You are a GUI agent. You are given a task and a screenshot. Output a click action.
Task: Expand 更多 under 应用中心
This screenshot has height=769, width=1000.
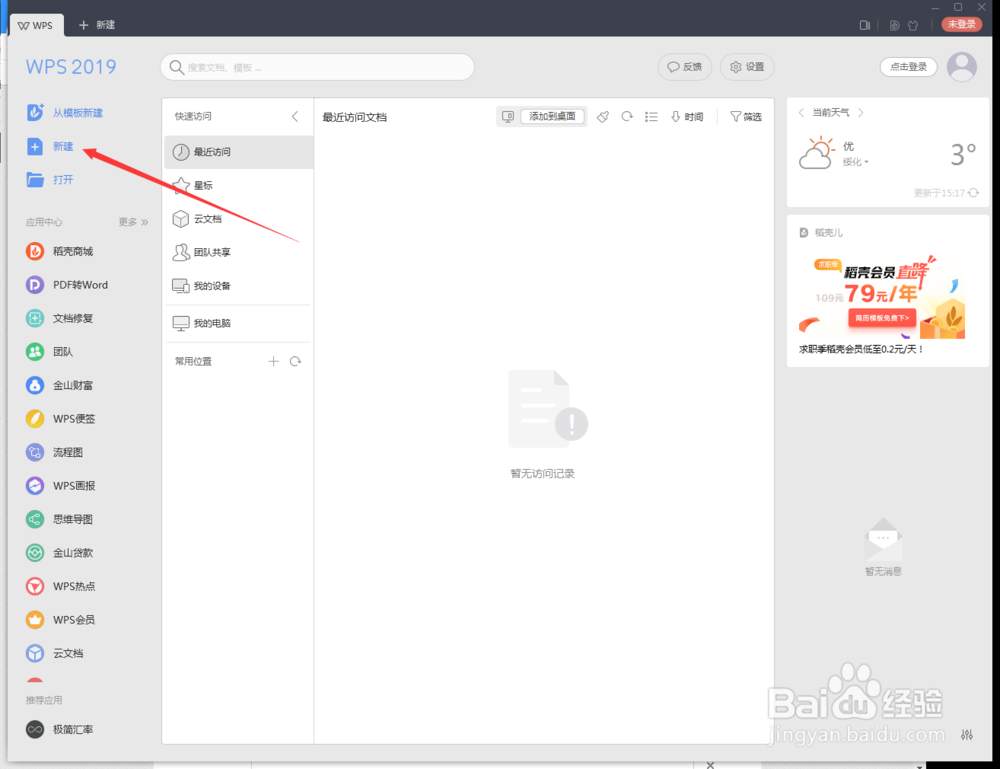tap(128, 221)
